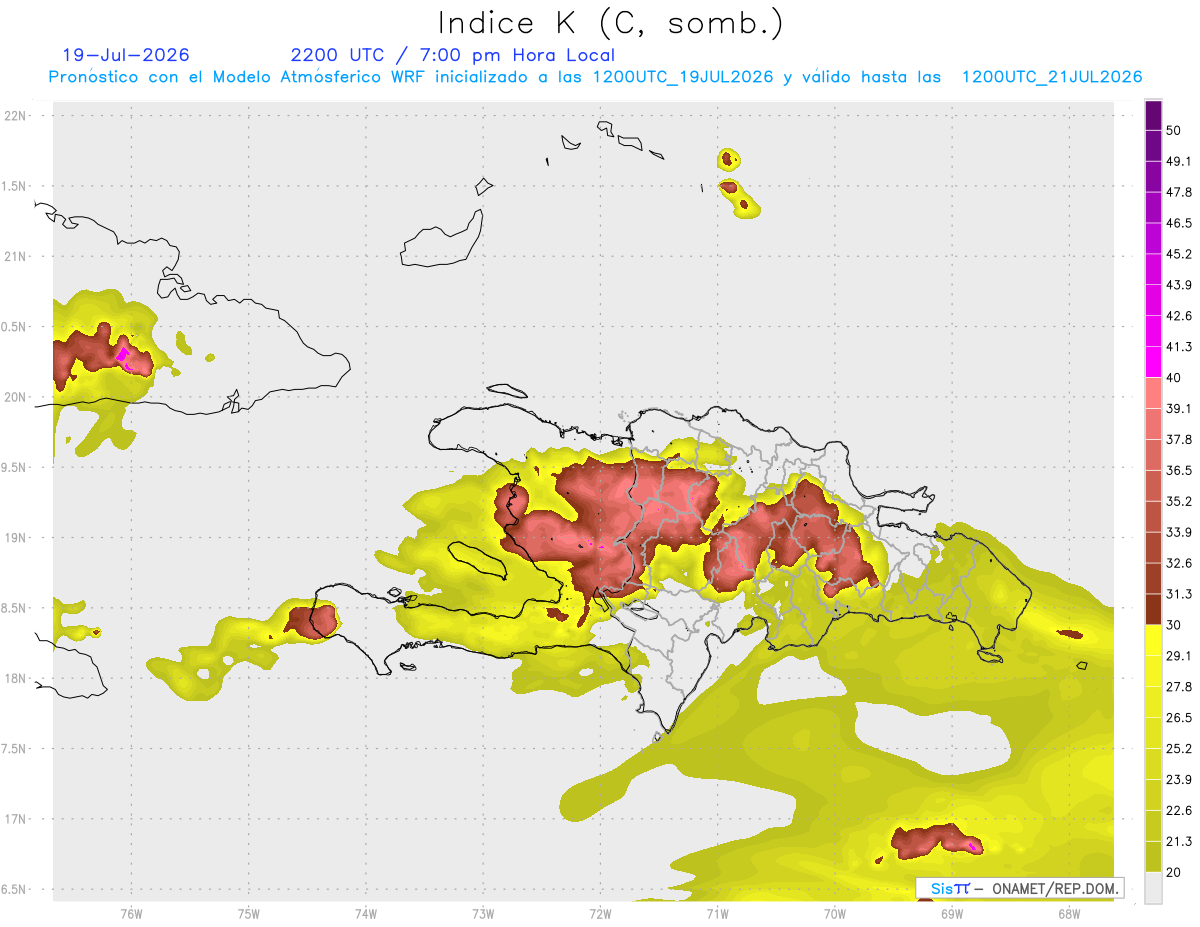The width and height of the screenshot is (1200, 927).
Task: Pick the dark brown legend band between 30 and 31.3
Action: [1154, 610]
